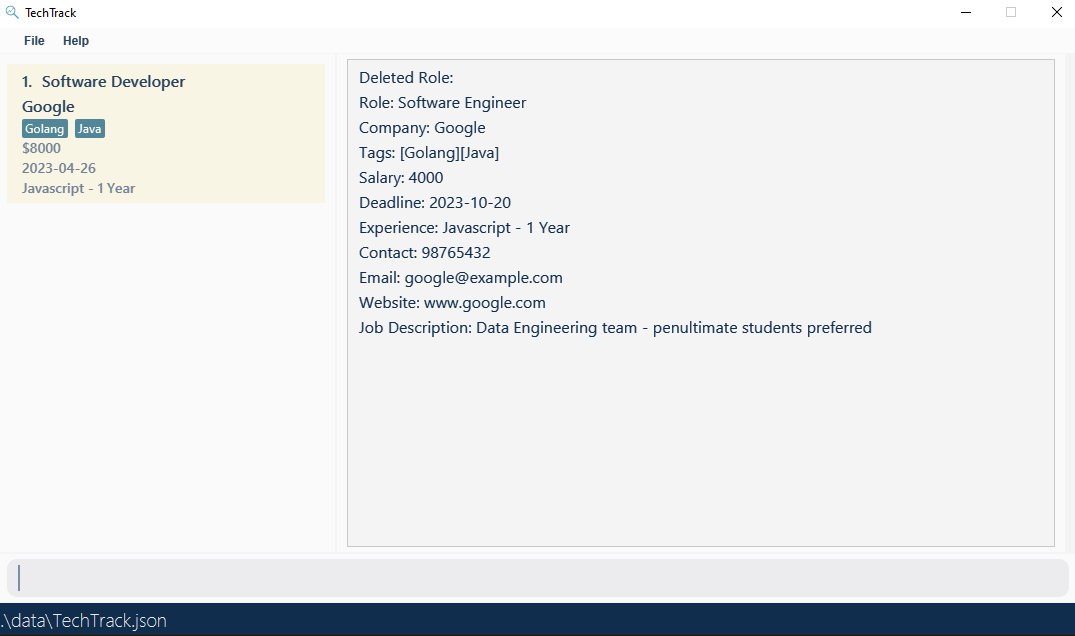Click the 'Deleted Role:' heading

coord(406,77)
